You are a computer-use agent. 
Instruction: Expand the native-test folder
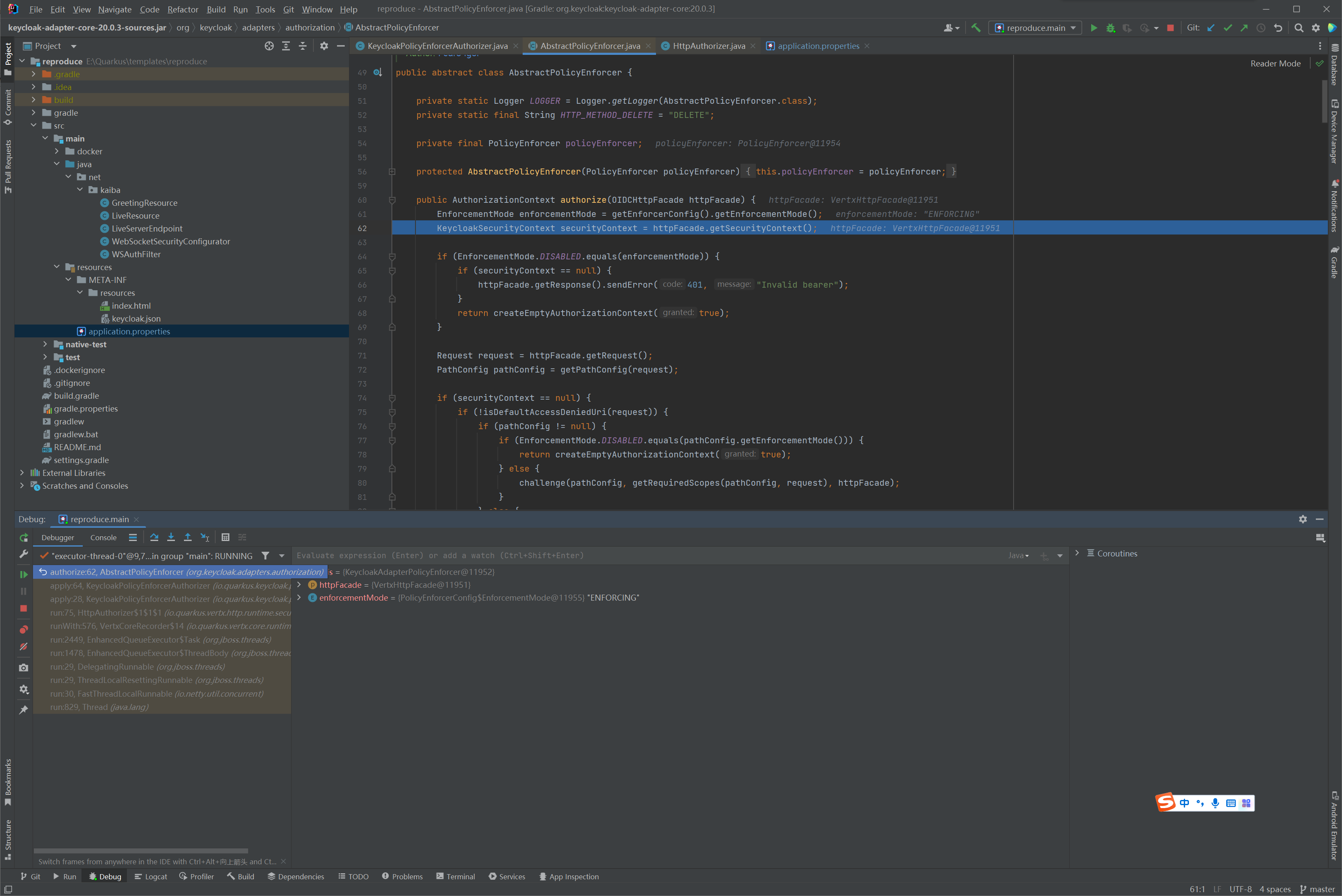[45, 344]
